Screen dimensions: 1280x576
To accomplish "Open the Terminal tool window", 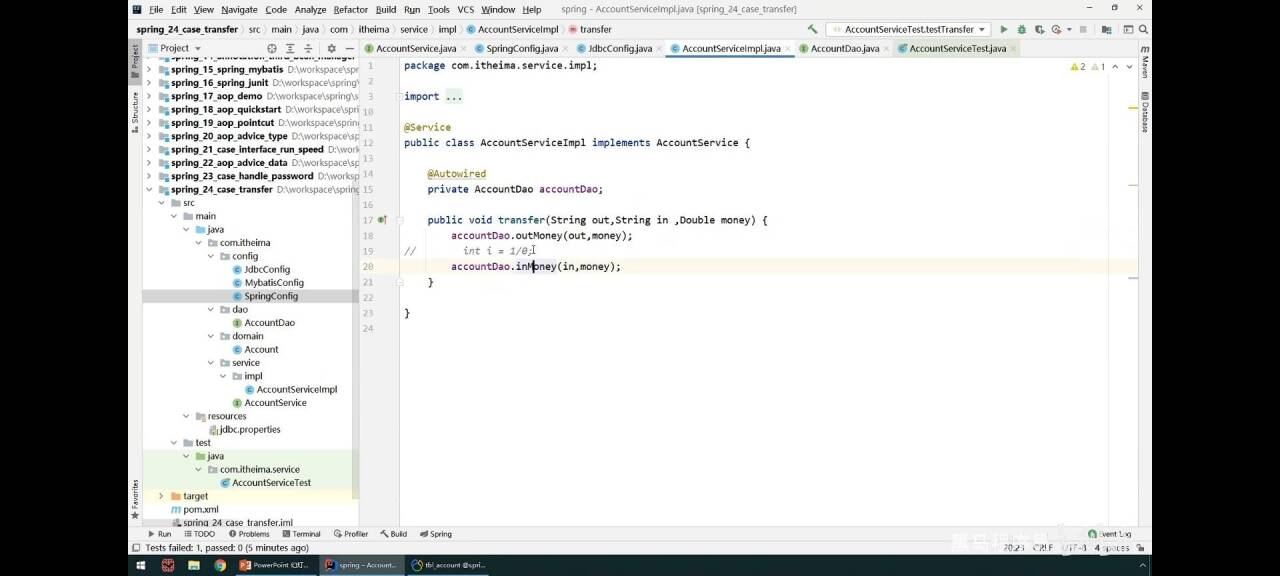I will pyautogui.click(x=300, y=534).
